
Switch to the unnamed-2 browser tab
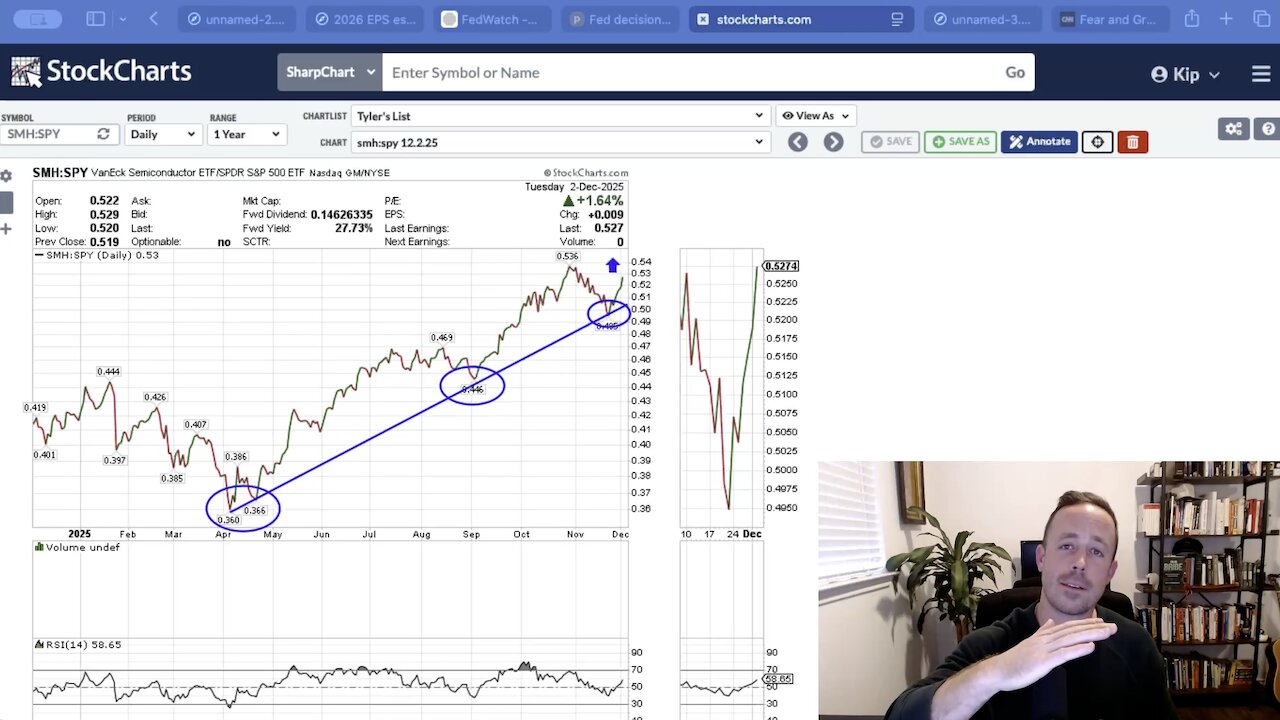tap(236, 19)
